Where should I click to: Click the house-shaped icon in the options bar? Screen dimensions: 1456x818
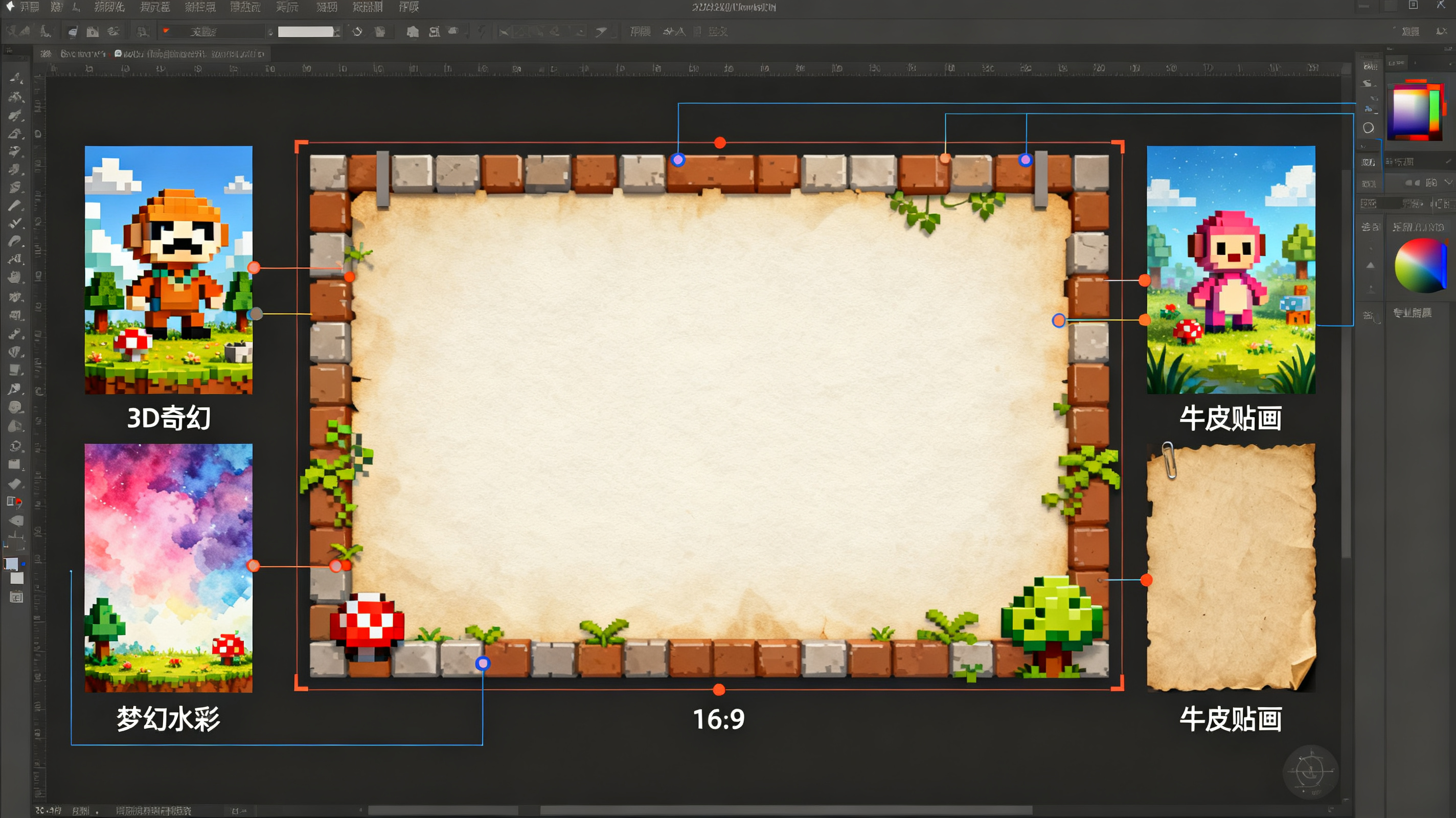413,32
